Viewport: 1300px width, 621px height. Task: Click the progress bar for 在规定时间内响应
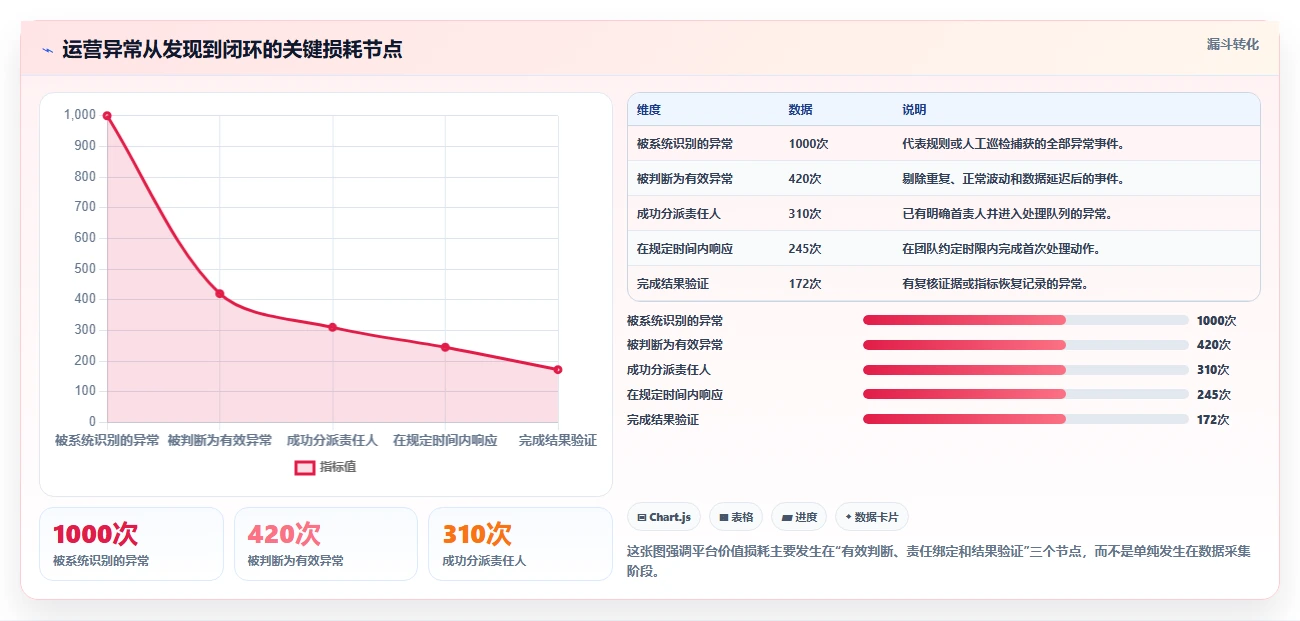point(1026,394)
